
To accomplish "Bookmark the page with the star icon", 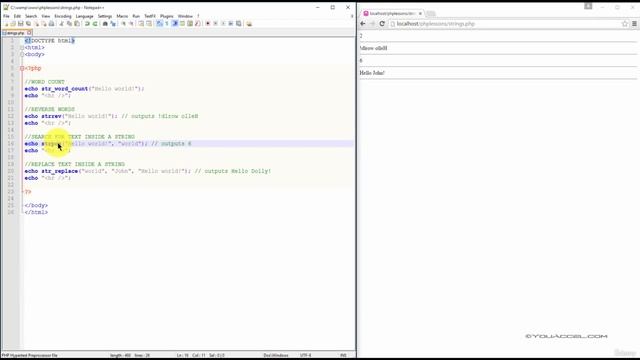I will click(x=624, y=24).
